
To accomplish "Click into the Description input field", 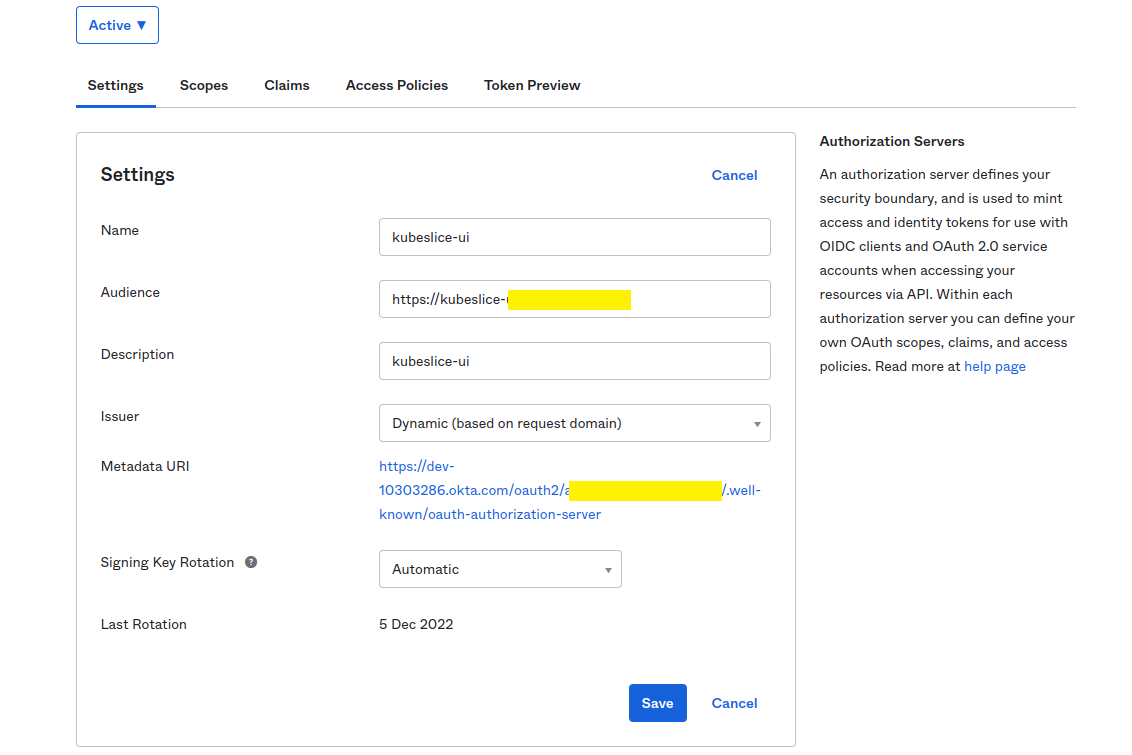I will point(575,361).
